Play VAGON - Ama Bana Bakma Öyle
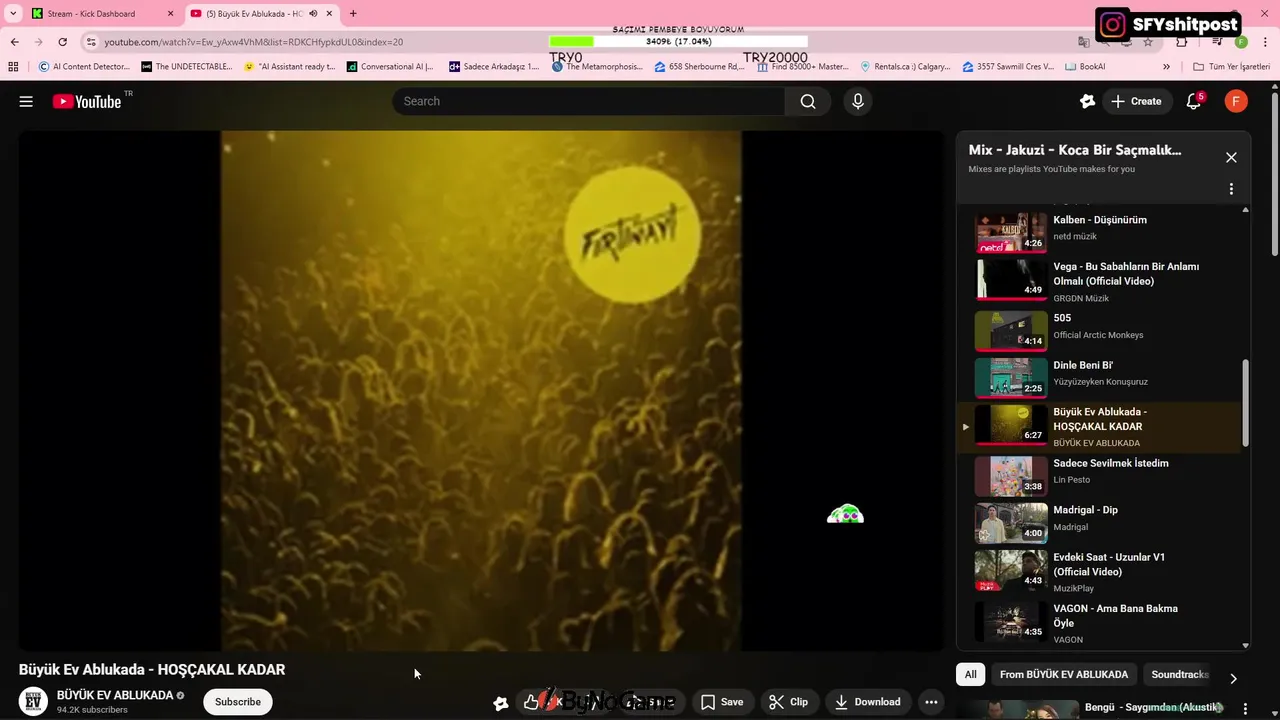Image resolution: width=1280 pixels, height=720 pixels. pos(1100,623)
